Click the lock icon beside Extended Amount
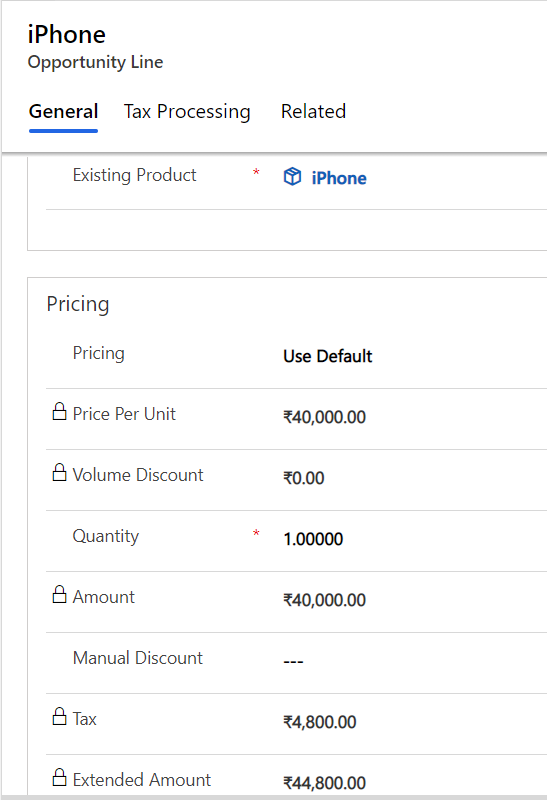The image size is (547, 800). click(60, 777)
